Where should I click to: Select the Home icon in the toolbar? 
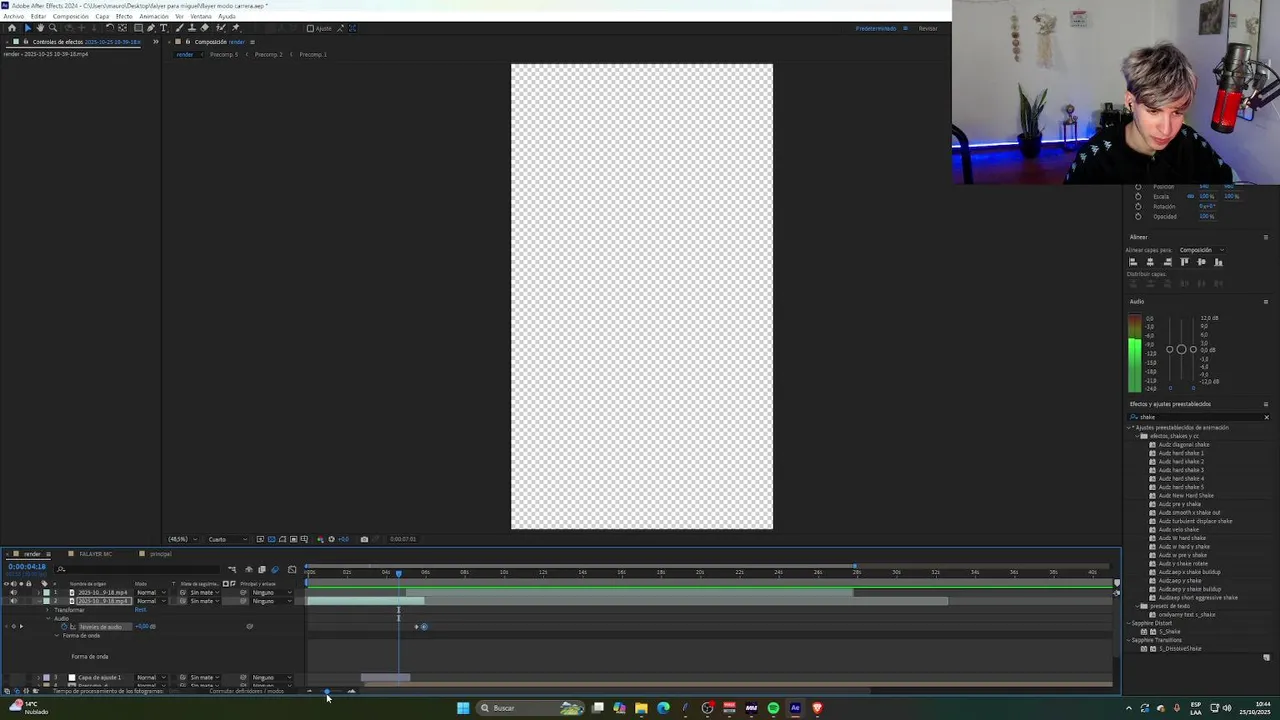12,28
